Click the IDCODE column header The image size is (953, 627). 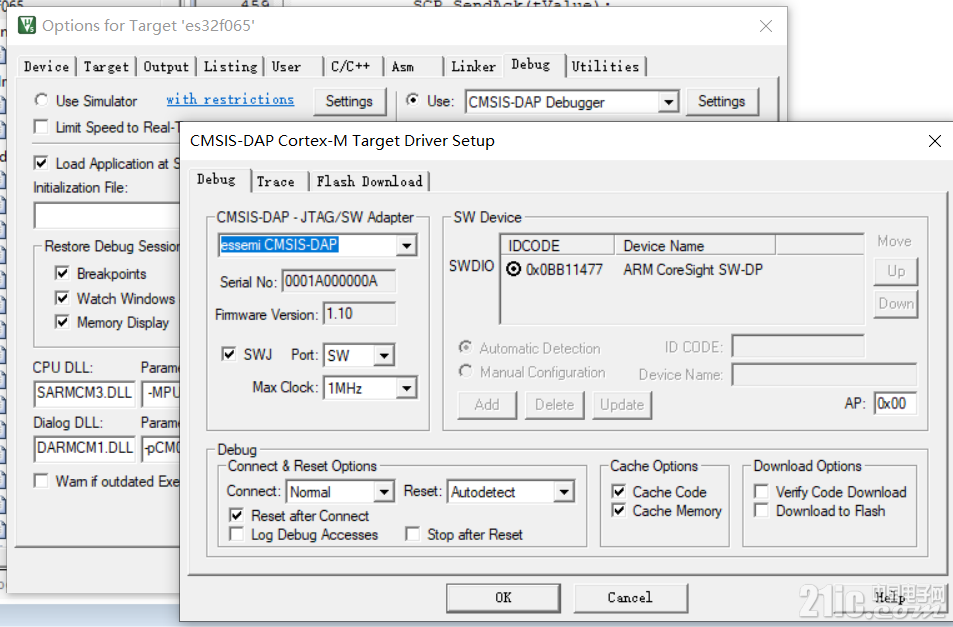[x=557, y=245]
